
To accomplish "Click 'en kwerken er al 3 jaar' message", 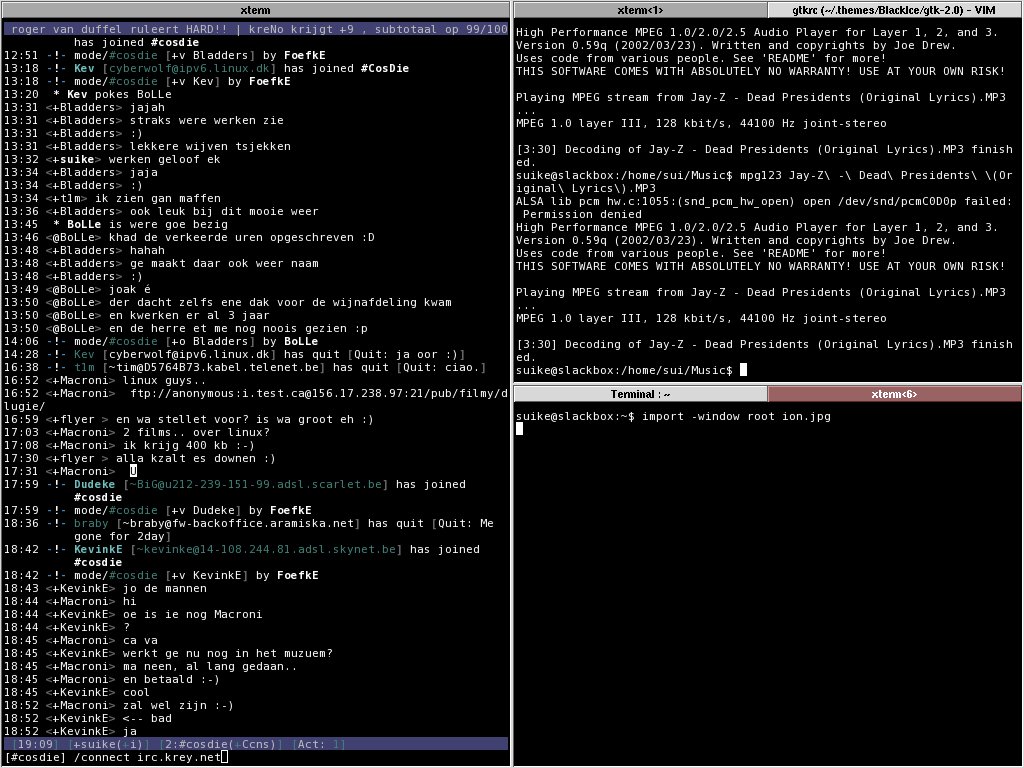I will (x=189, y=315).
